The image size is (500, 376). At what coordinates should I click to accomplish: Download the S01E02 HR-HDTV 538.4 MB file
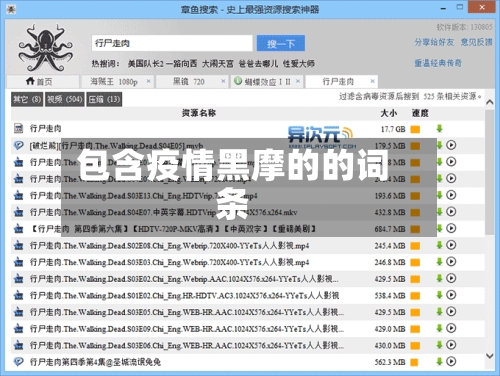point(440,295)
